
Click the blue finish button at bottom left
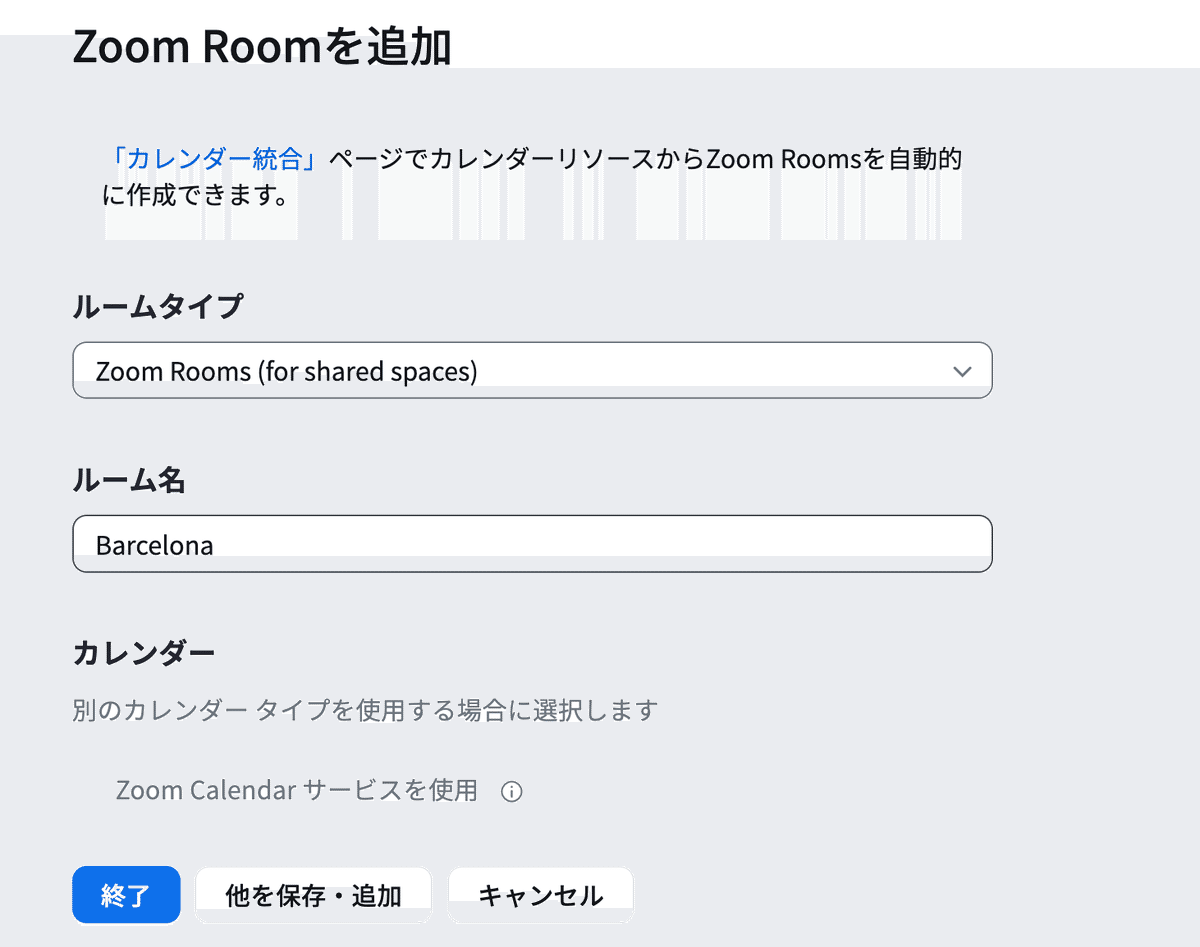click(x=126, y=895)
